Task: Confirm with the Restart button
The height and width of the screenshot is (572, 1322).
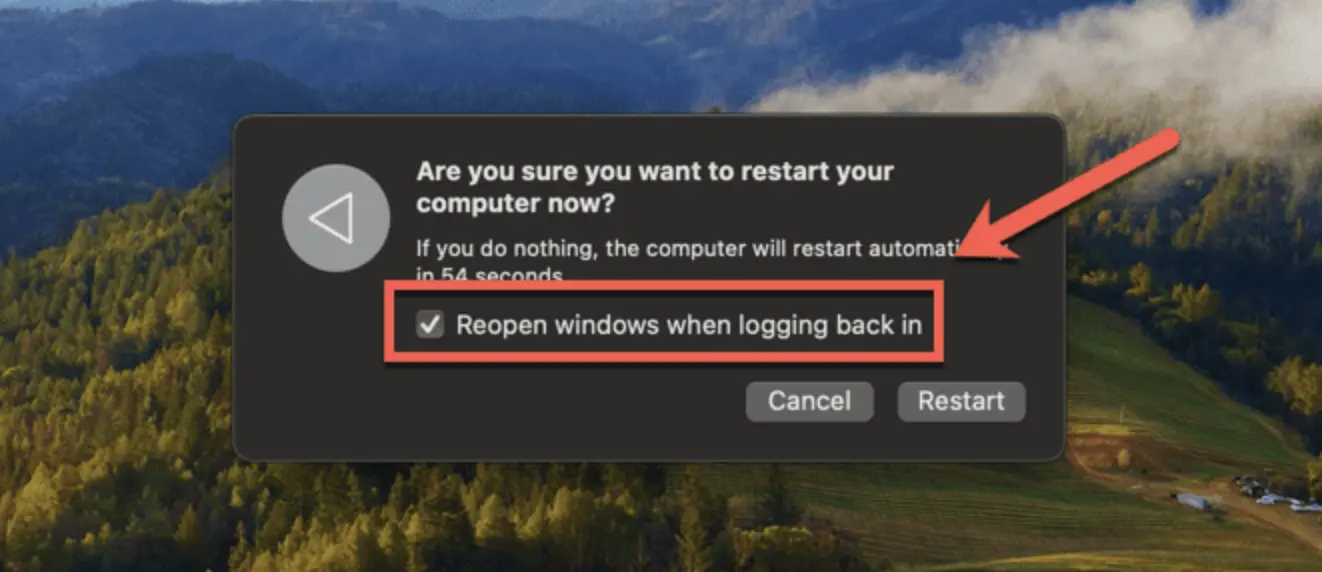Action: 961,401
